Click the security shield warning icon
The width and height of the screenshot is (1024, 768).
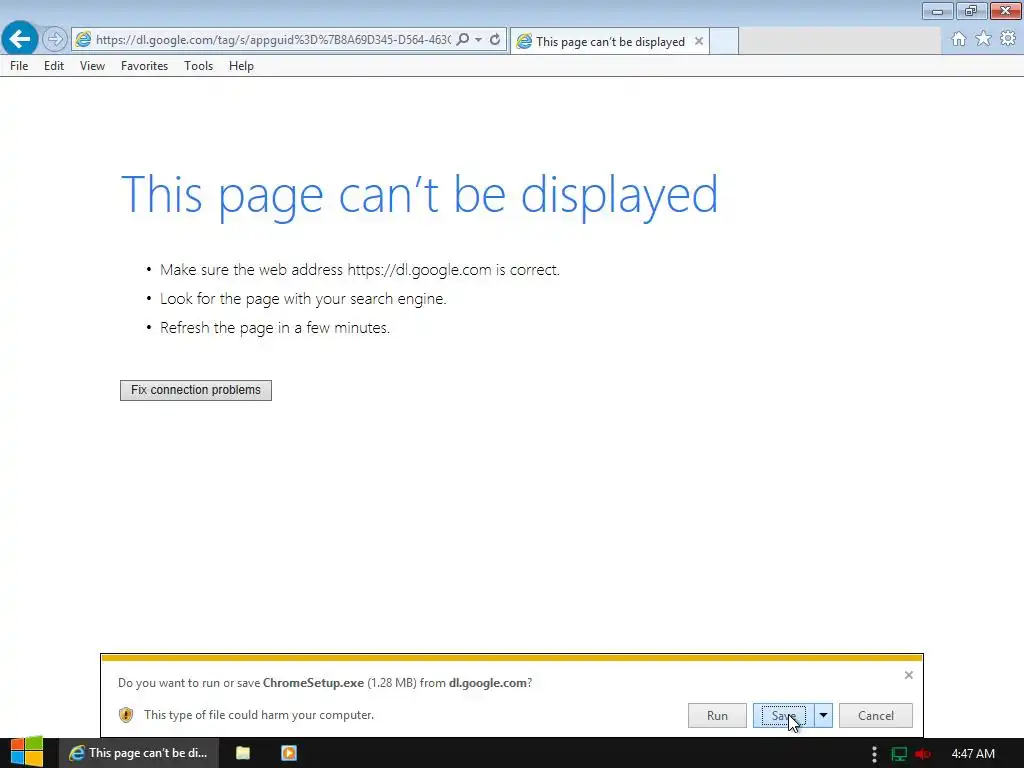[126, 715]
